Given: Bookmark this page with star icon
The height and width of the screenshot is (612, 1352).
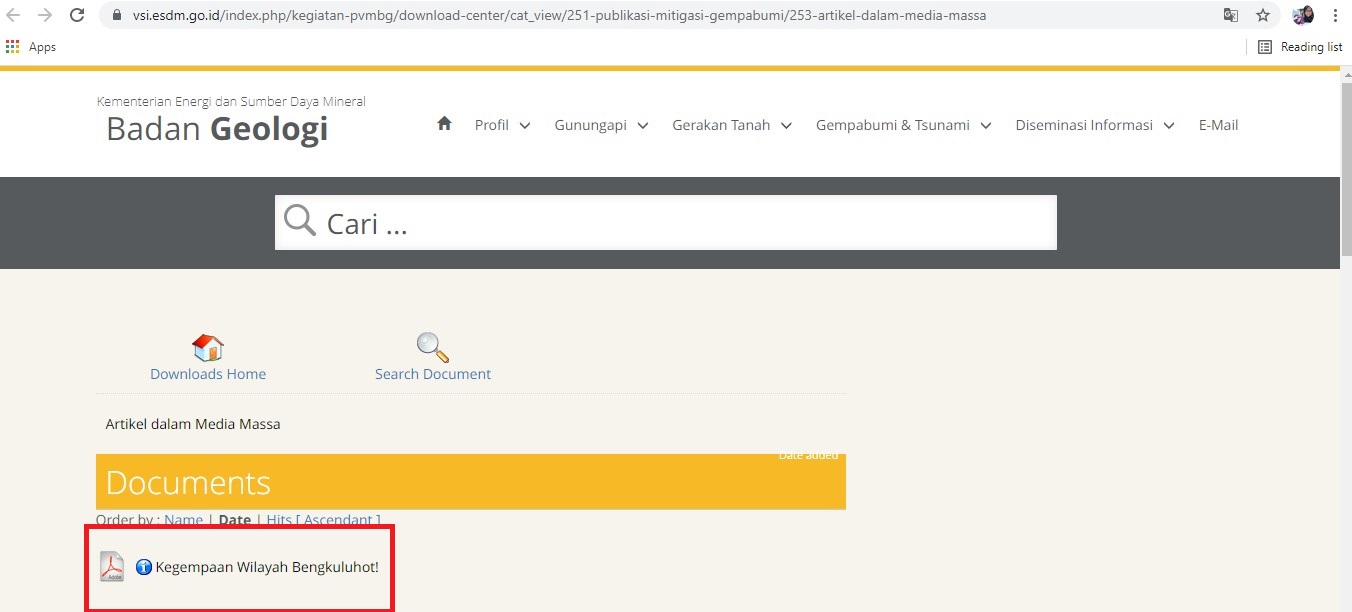Looking at the screenshot, I should (x=1262, y=15).
